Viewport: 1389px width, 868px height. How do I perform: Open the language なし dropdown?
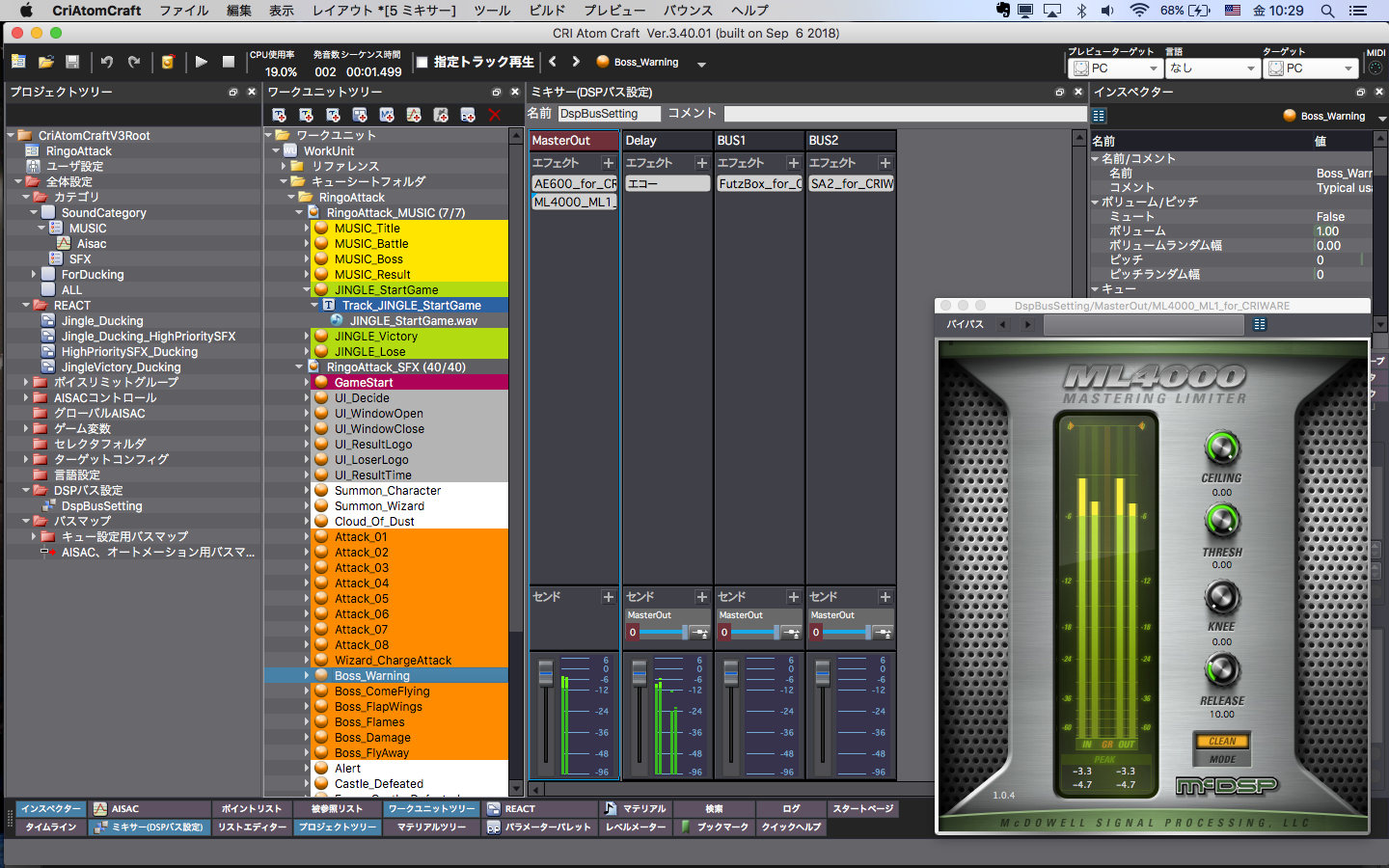click(x=1213, y=68)
